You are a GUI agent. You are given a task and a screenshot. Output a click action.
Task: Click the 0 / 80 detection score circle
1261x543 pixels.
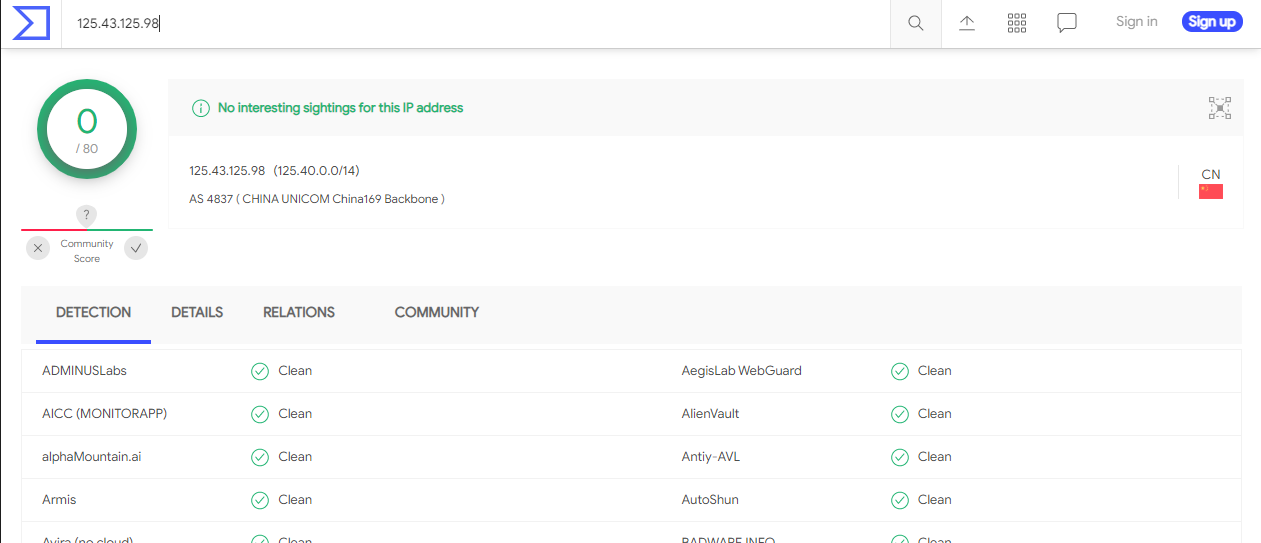[x=87, y=130]
